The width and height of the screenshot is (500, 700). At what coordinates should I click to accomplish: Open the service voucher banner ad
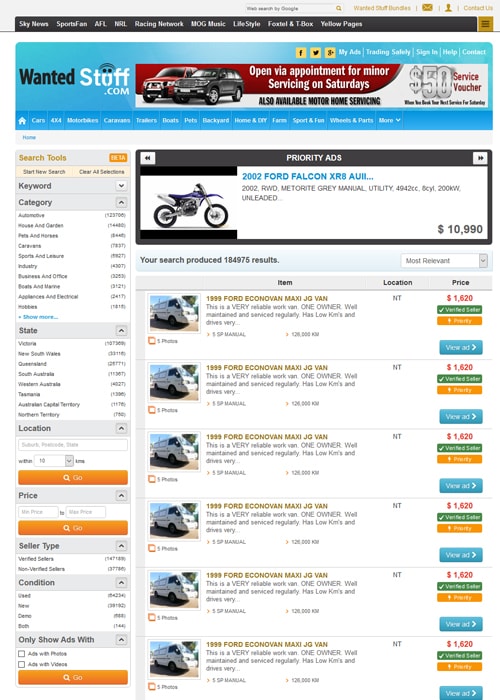[x=312, y=85]
